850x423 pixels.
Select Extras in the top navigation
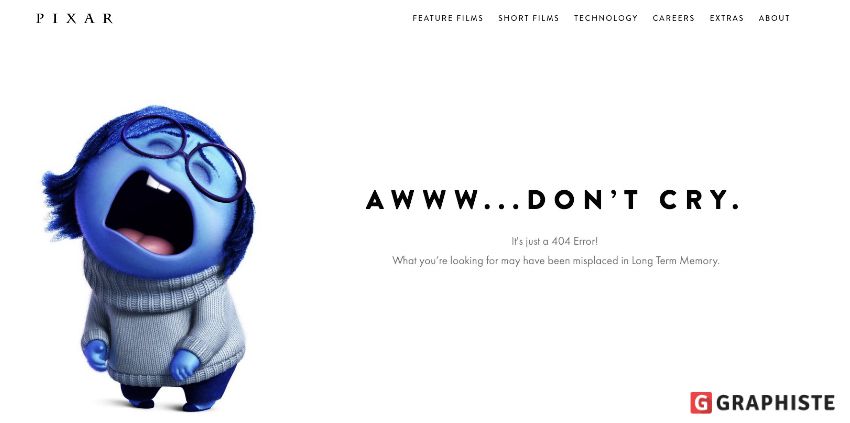(726, 18)
